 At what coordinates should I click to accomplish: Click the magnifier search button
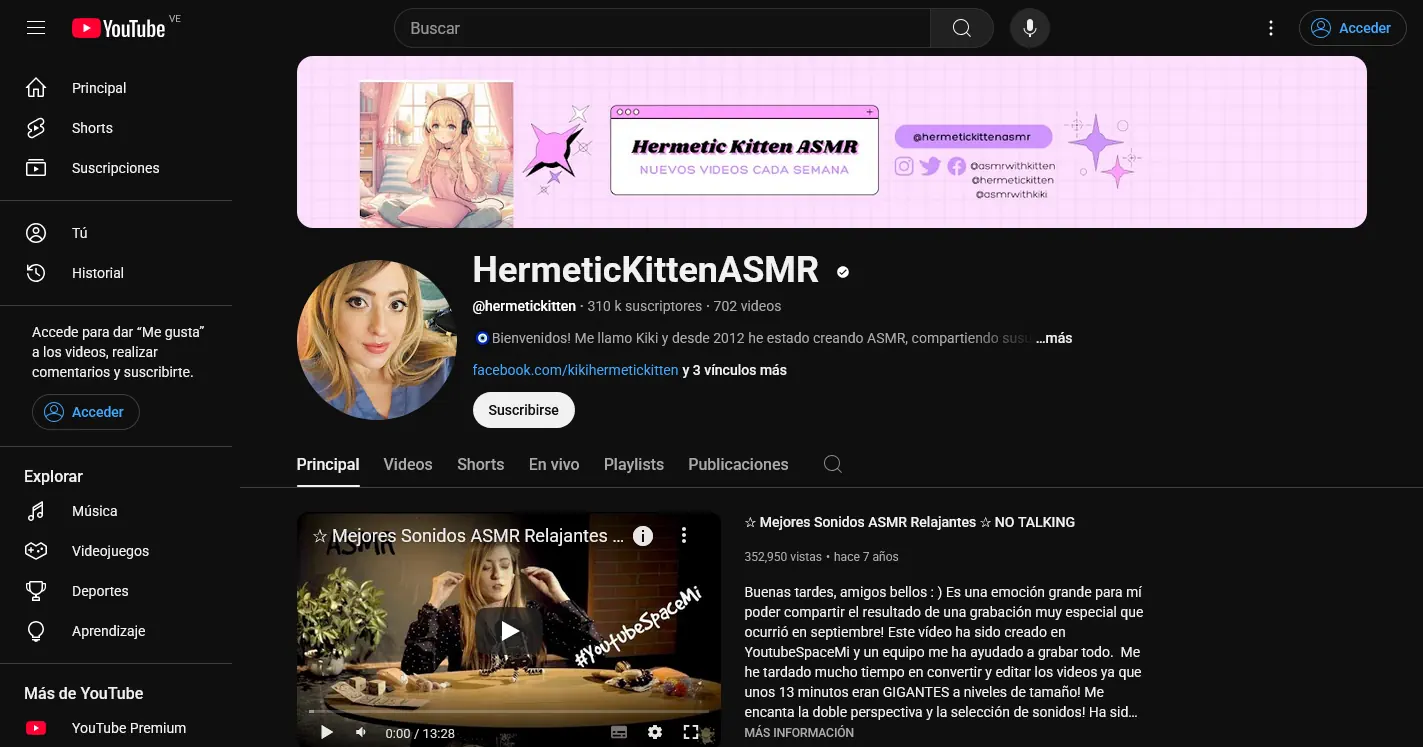[x=961, y=28]
